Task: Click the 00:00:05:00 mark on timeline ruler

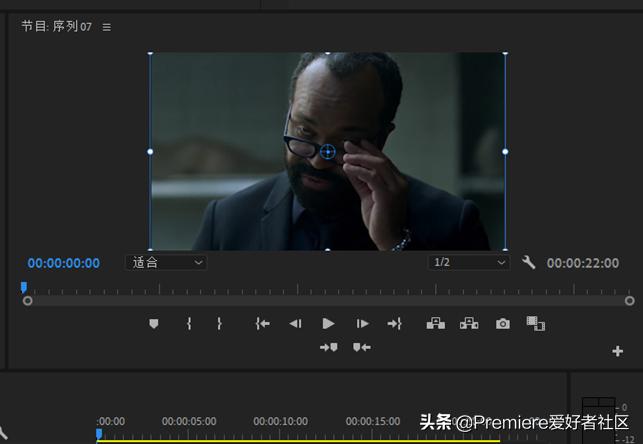Action: pos(189,421)
